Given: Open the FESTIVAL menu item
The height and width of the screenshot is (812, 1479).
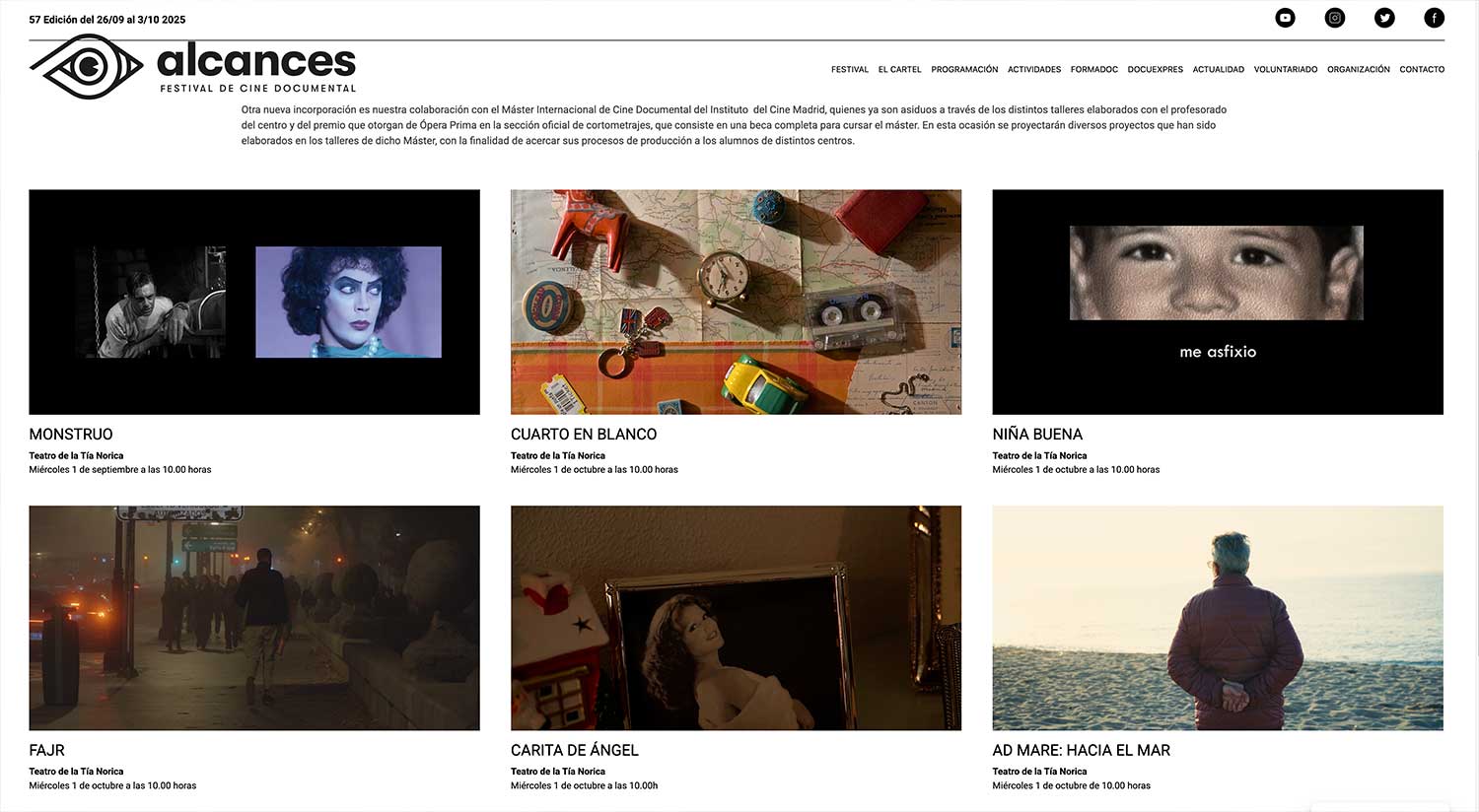Looking at the screenshot, I should [x=850, y=70].
